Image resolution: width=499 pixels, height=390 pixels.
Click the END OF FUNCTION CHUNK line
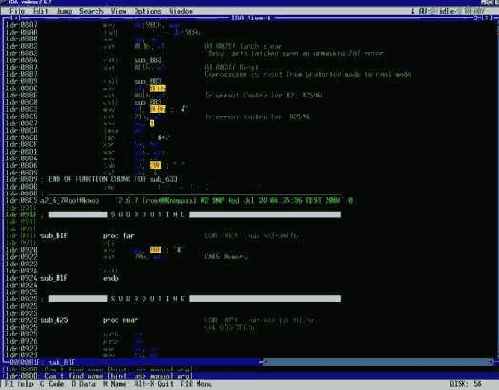[113, 179]
